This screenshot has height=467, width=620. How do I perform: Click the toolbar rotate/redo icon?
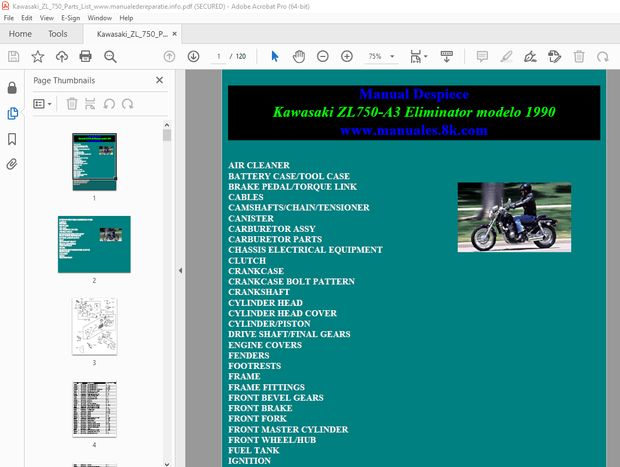click(603, 57)
